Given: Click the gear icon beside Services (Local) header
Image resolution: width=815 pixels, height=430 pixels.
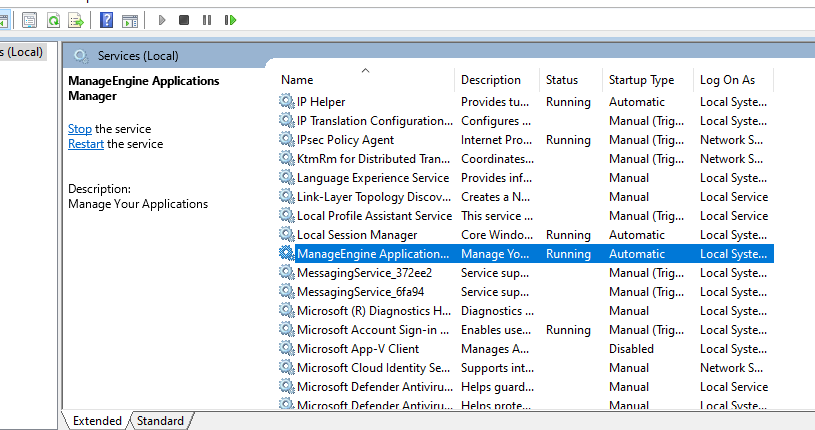Looking at the screenshot, I should tap(81, 56).
